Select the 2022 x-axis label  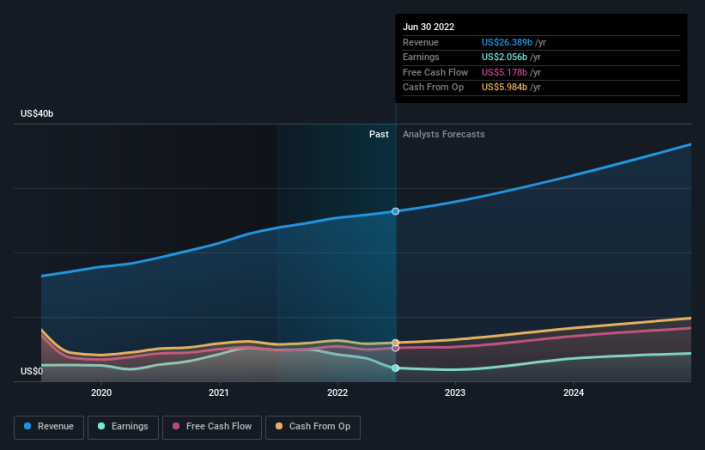[337, 393]
